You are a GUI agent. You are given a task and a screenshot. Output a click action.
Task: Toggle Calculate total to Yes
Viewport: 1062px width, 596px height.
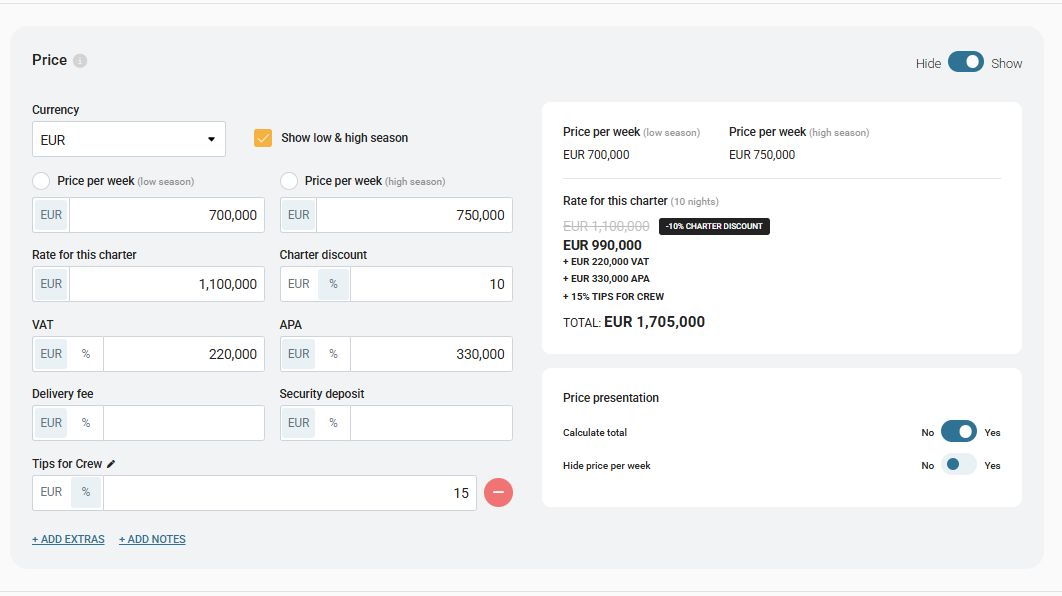coord(960,431)
